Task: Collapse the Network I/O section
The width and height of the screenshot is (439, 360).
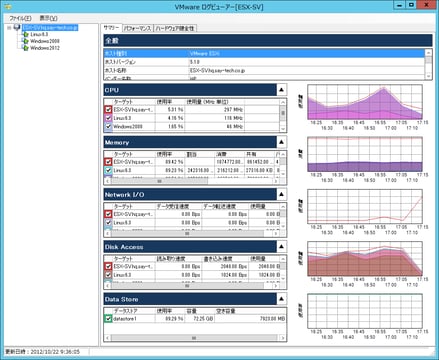Action: [x=281, y=194]
